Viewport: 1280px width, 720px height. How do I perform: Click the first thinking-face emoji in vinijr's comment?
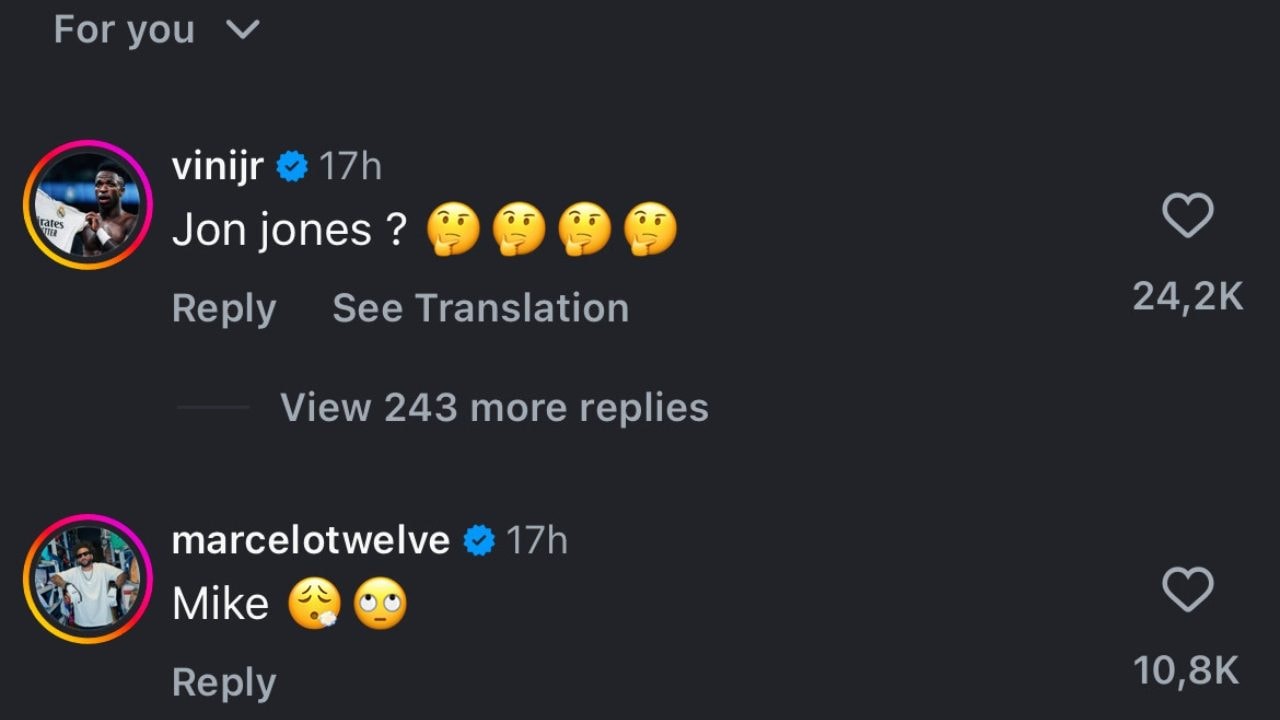tap(453, 230)
